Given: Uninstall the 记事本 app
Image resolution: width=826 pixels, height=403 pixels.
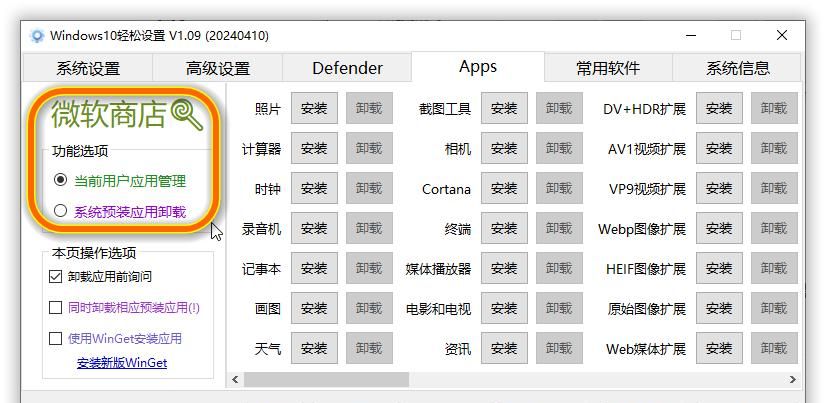Looking at the screenshot, I should (x=369, y=269).
